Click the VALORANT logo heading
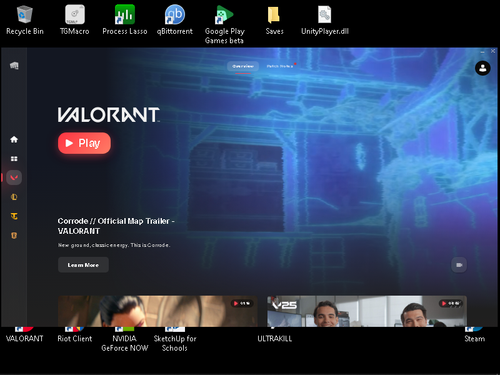The image size is (500, 375). [x=109, y=115]
